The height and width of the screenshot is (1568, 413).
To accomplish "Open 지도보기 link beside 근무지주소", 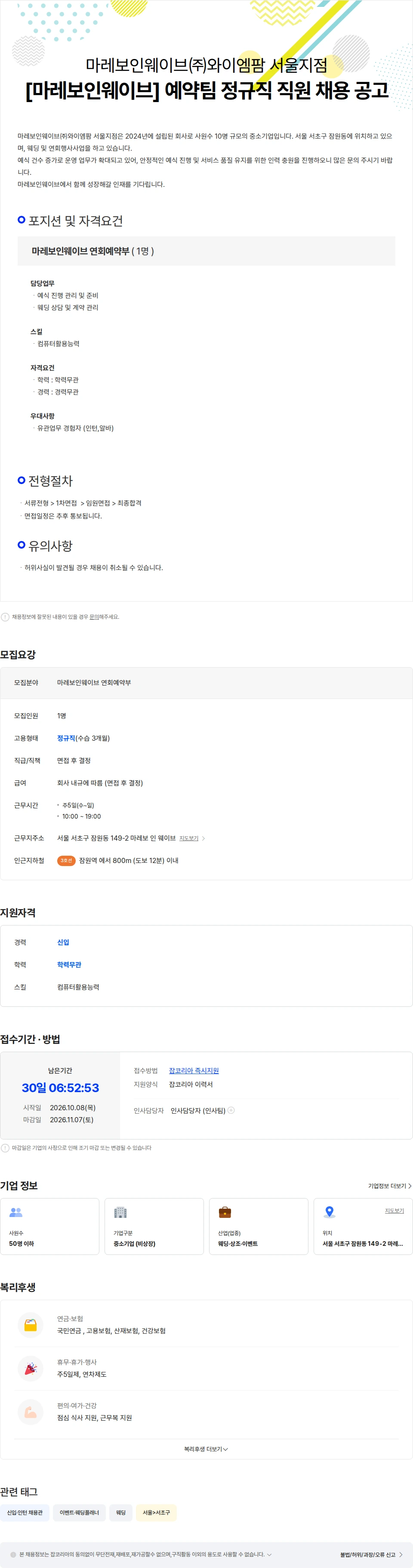I will point(188,838).
